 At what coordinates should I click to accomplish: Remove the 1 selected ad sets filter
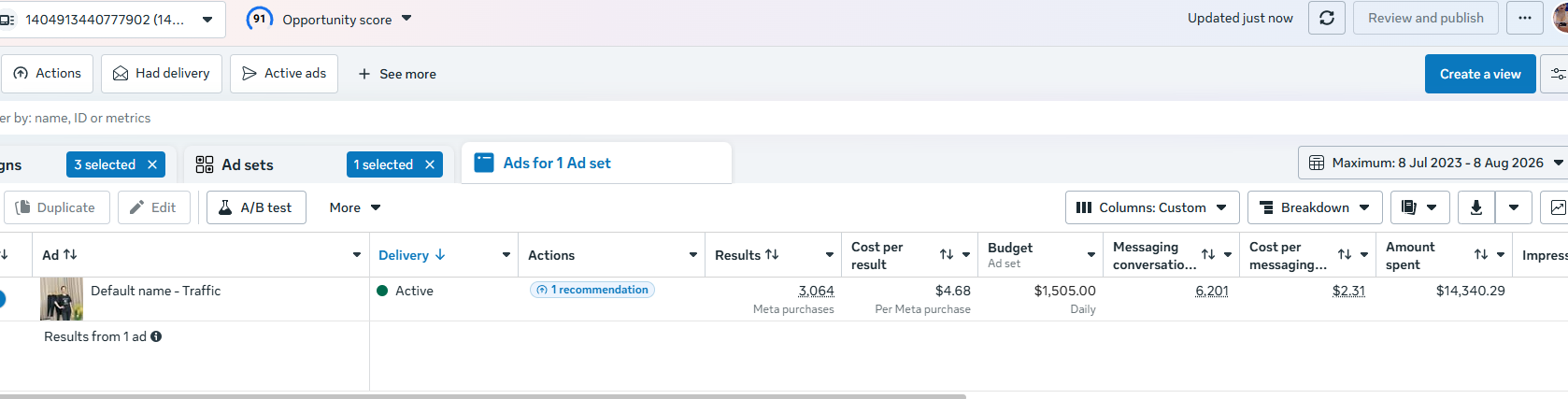[430, 164]
